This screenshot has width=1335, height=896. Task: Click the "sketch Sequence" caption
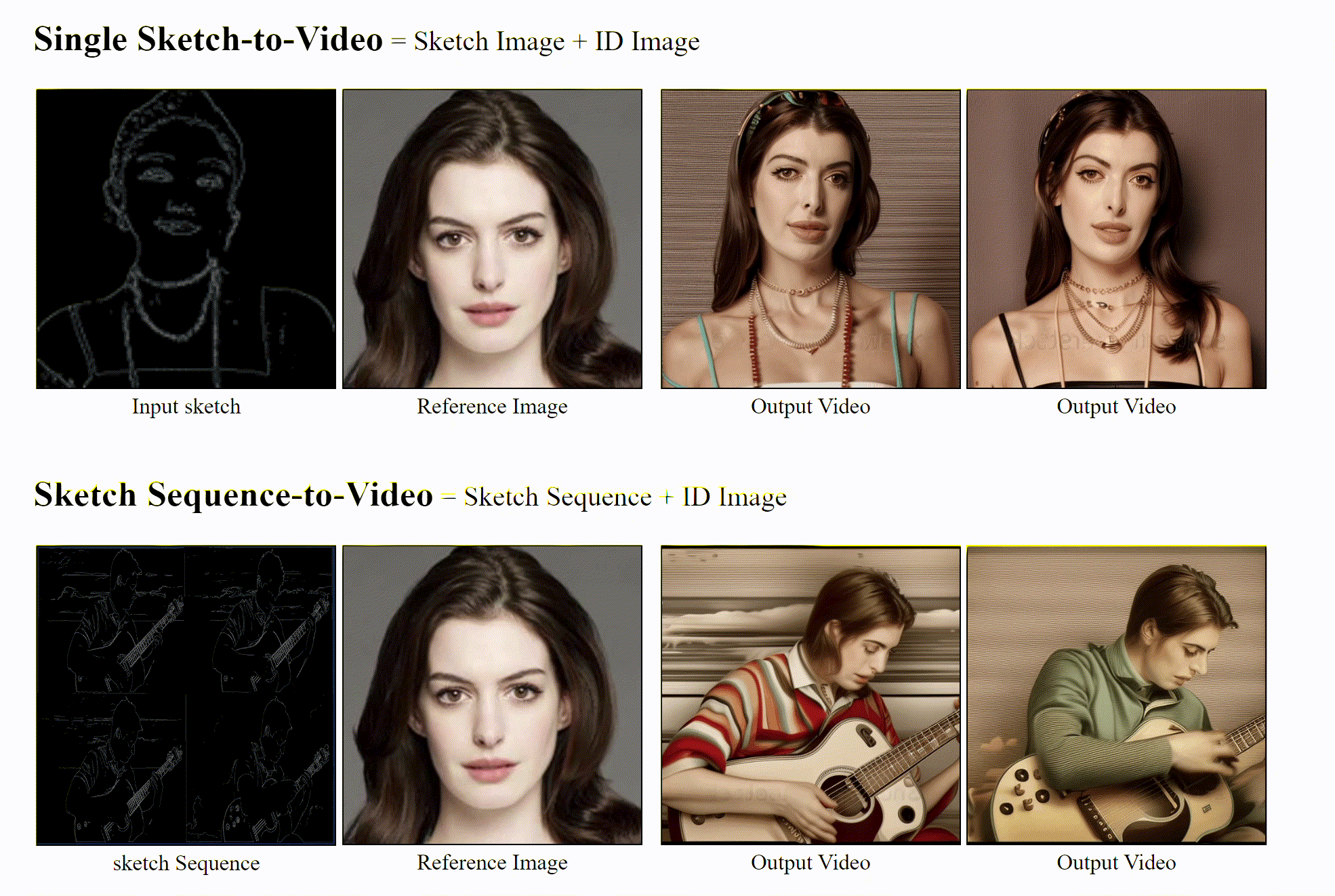click(x=186, y=863)
